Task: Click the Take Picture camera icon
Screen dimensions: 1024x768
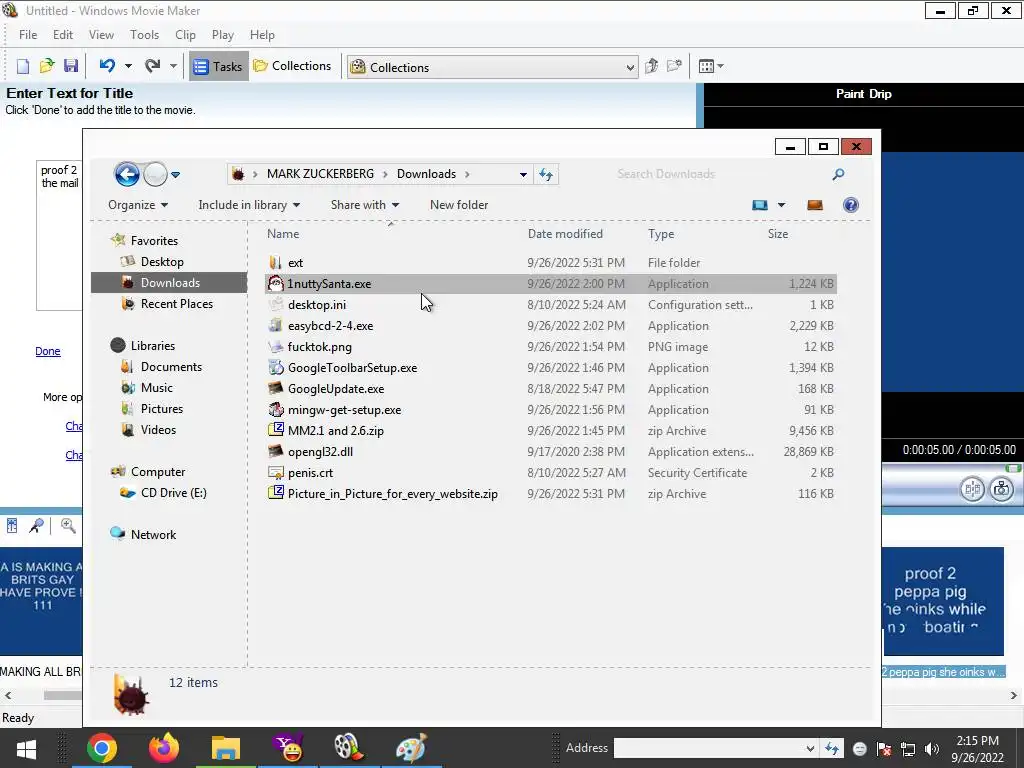Action: [x=1001, y=489]
